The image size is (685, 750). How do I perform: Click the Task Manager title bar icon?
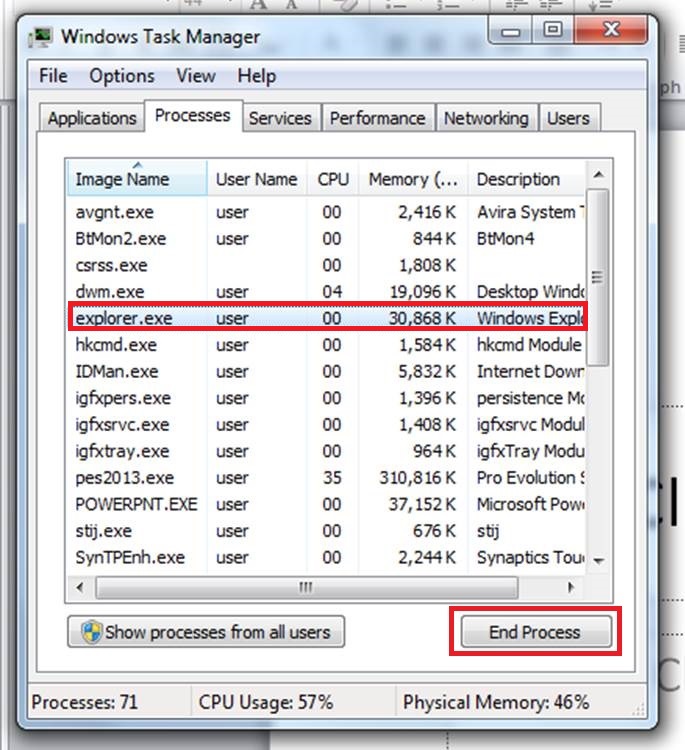click(40, 38)
